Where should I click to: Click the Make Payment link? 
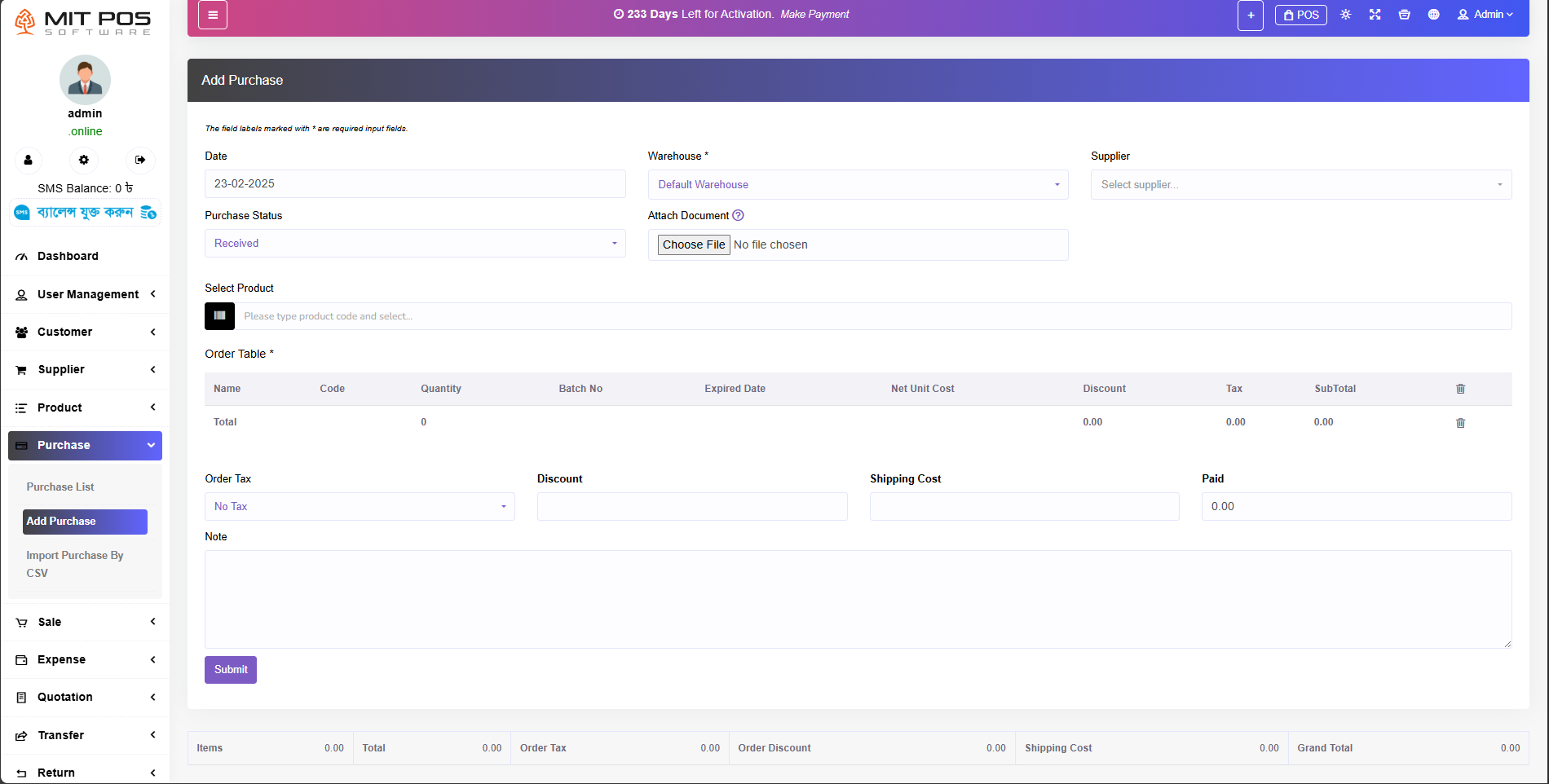(814, 15)
